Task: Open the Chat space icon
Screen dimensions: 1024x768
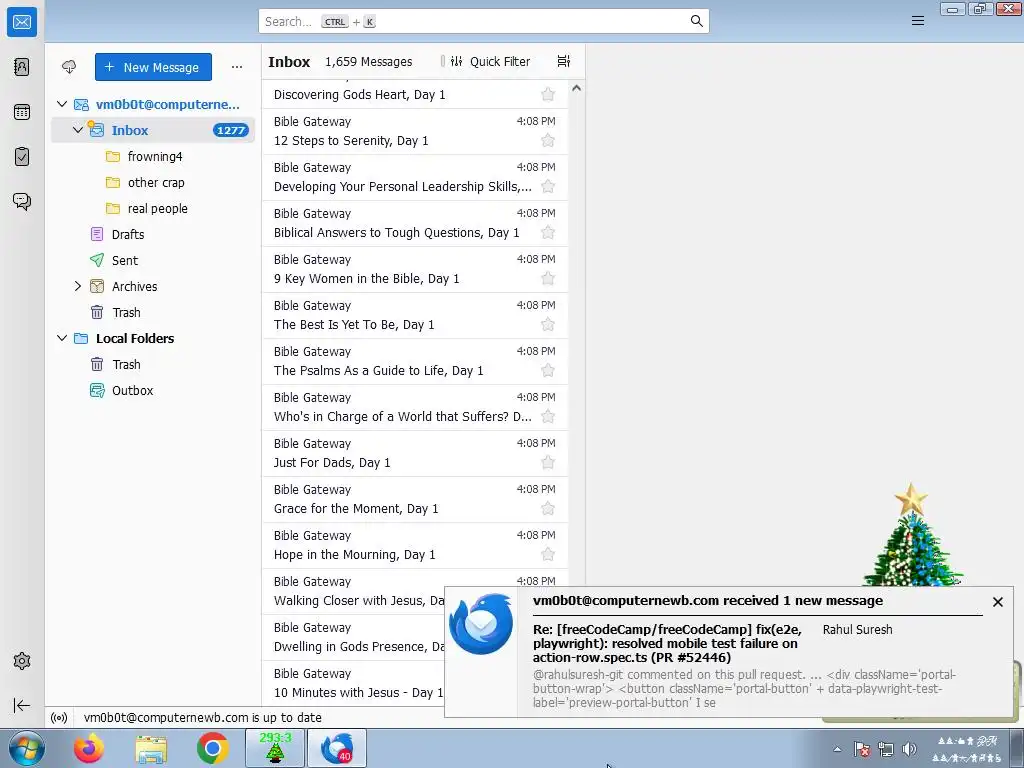Action: (x=22, y=201)
